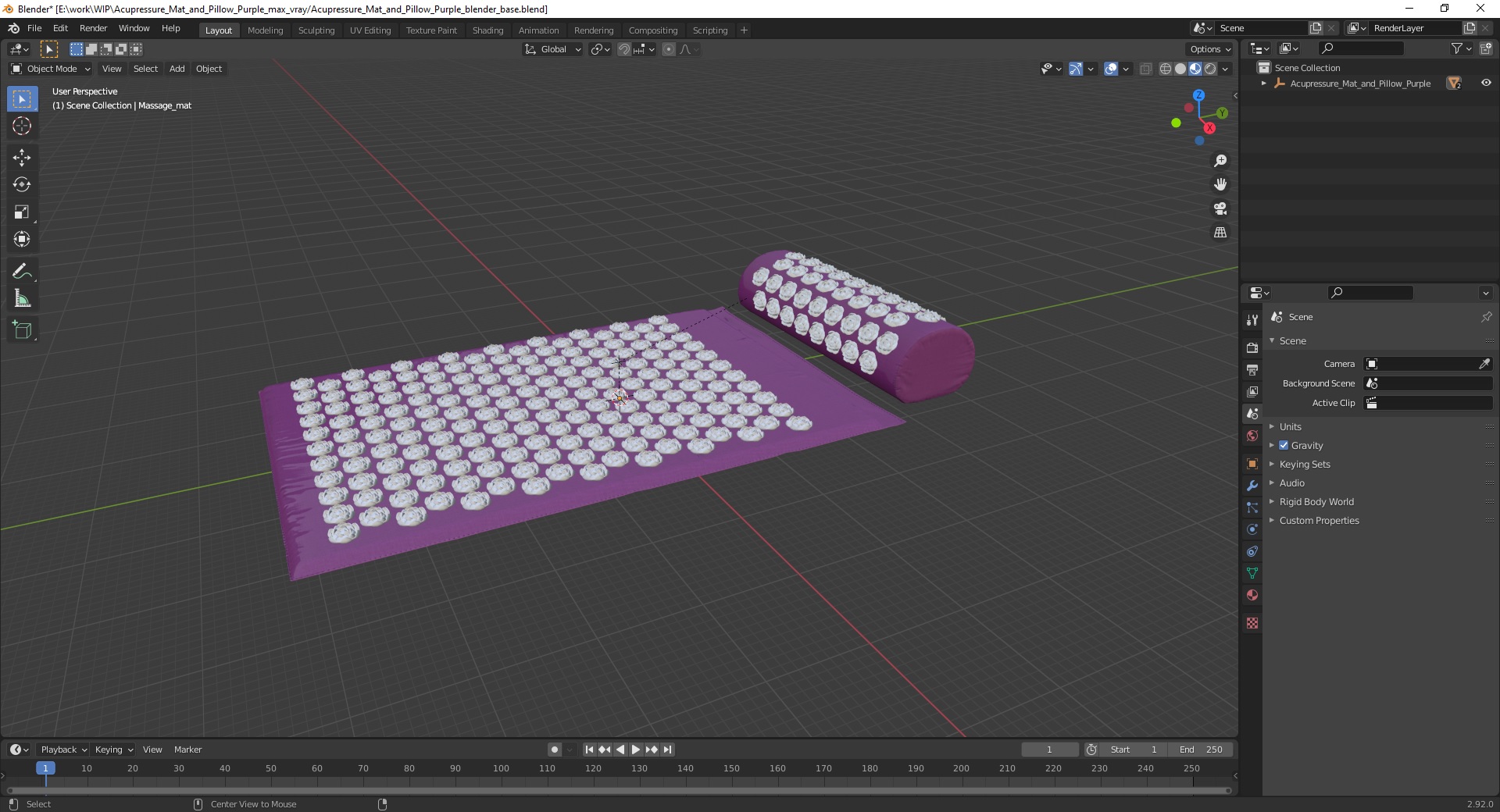Jump to the start frame
Screen dimensions: 1500x812
(589, 750)
